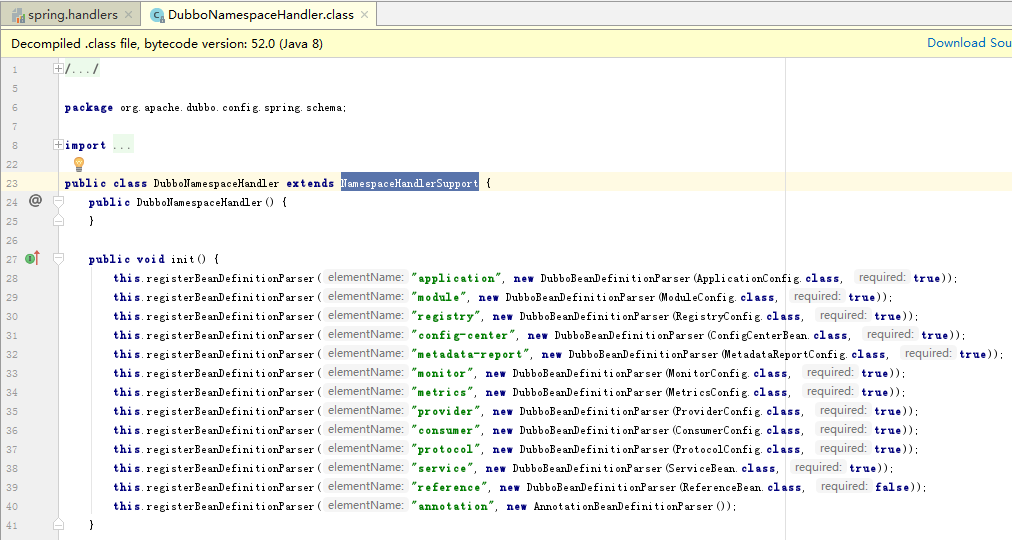Close the DubboNamespaceHandler.class tab
Viewport: 1012px width, 540px height.
(365, 14)
